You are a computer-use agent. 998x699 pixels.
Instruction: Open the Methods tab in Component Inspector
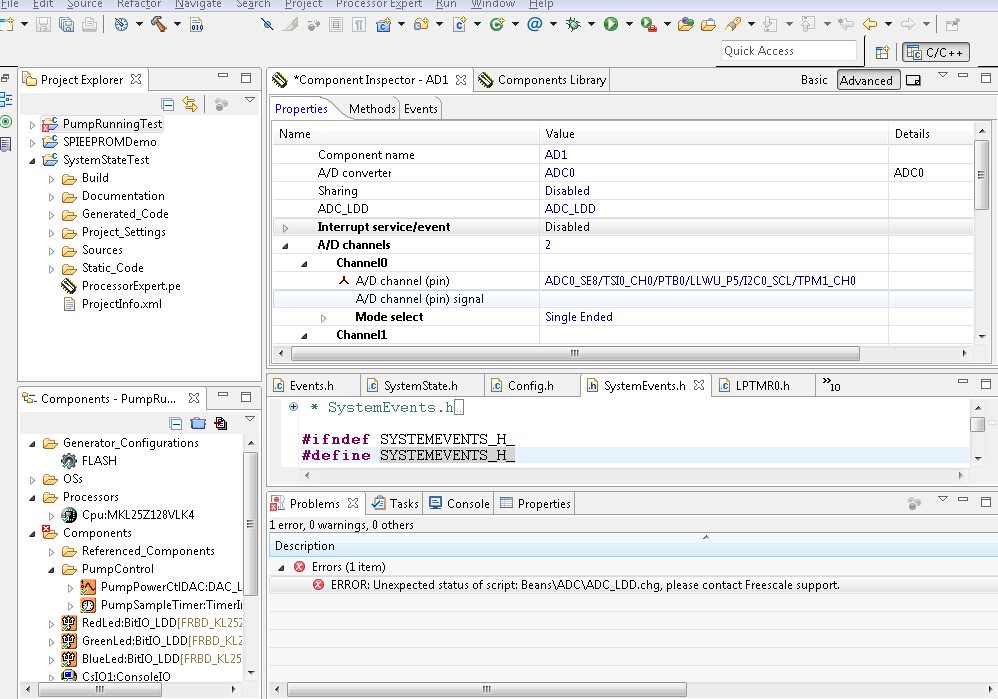click(372, 109)
